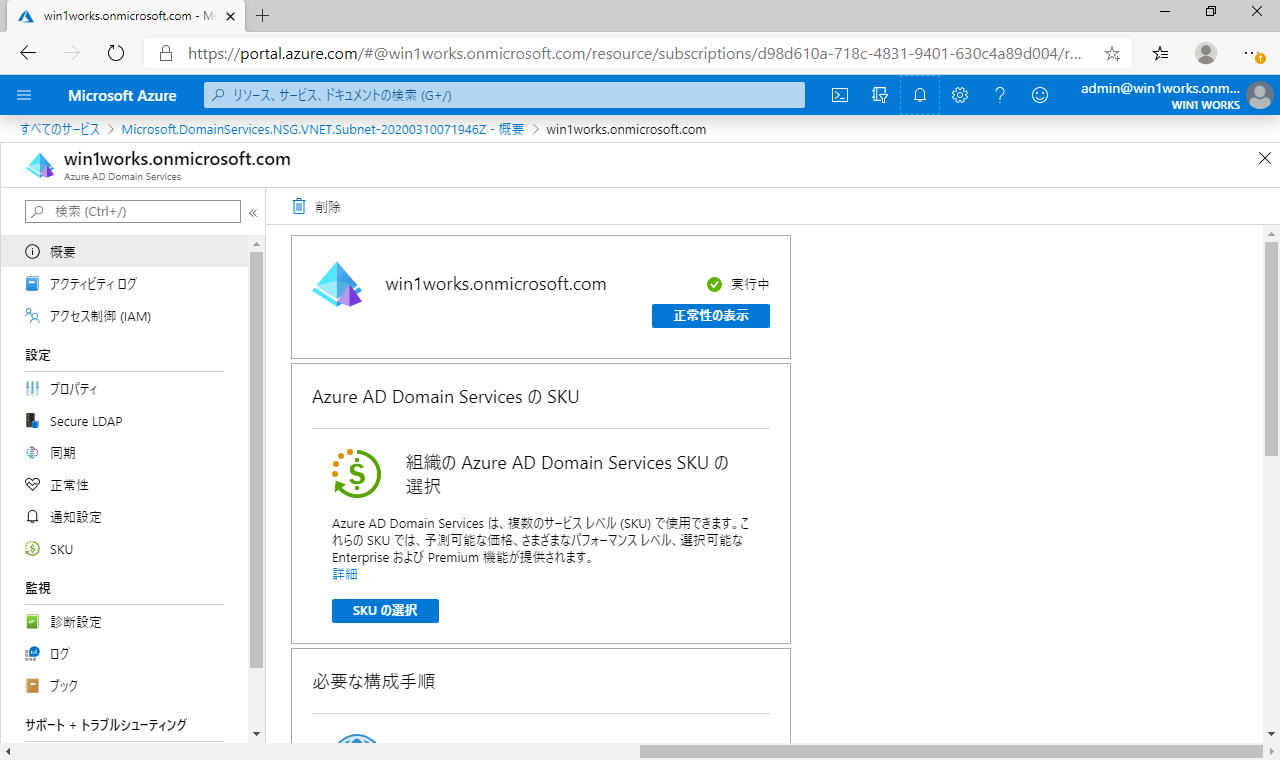Close the Domain Services blade

click(1265, 158)
